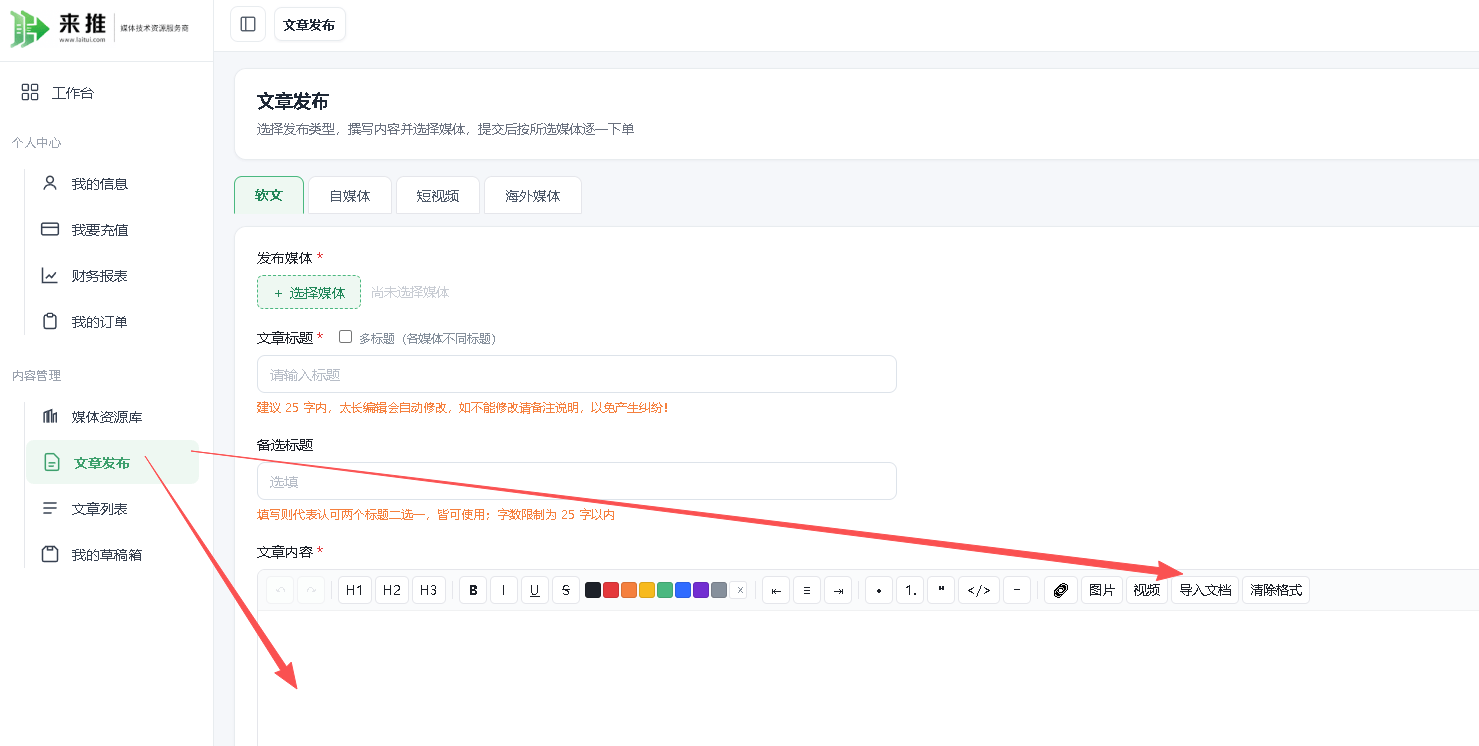This screenshot has height=746, width=1479.
Task: Toggle italic formatting
Action: pos(503,591)
